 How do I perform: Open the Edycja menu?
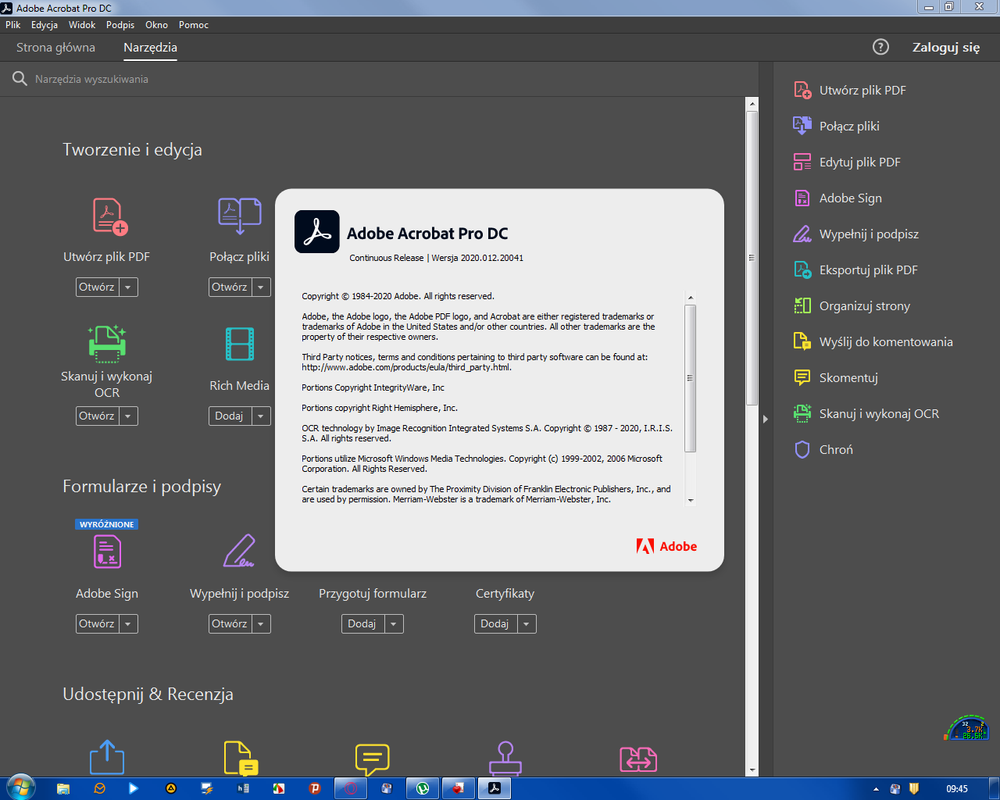click(44, 25)
